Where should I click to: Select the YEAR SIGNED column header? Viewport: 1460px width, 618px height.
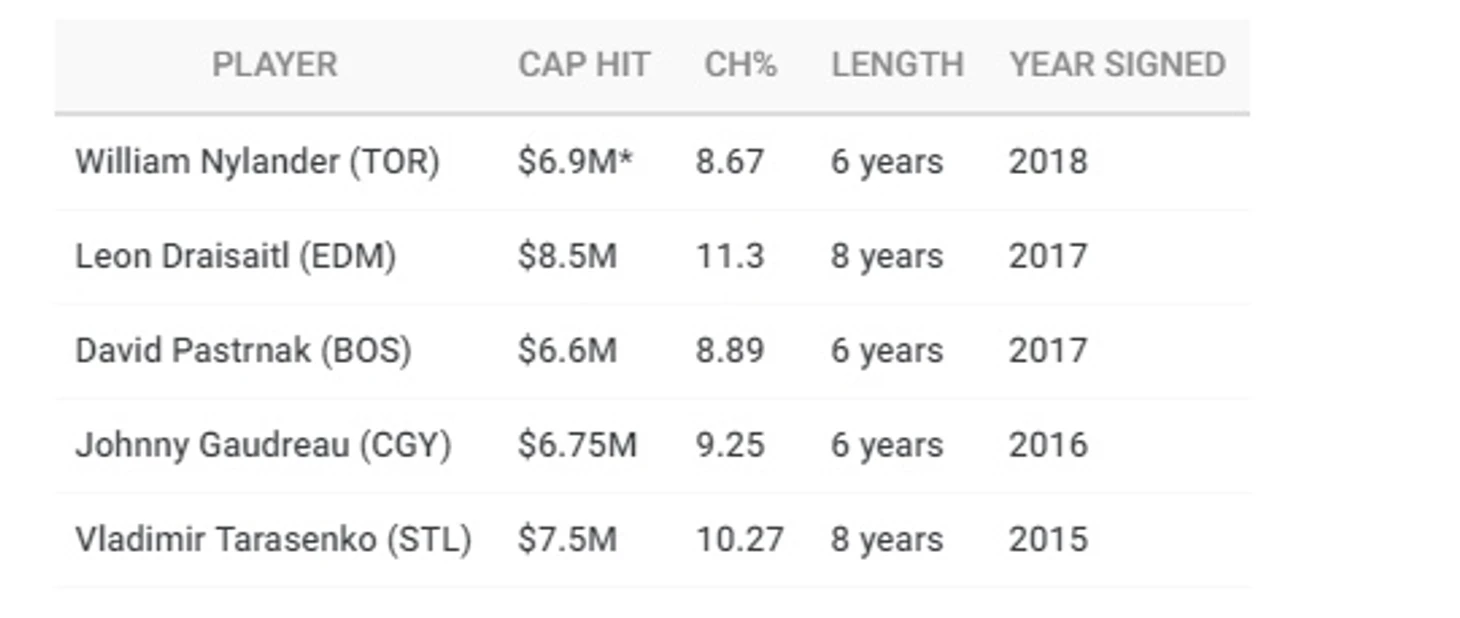coord(1117,65)
